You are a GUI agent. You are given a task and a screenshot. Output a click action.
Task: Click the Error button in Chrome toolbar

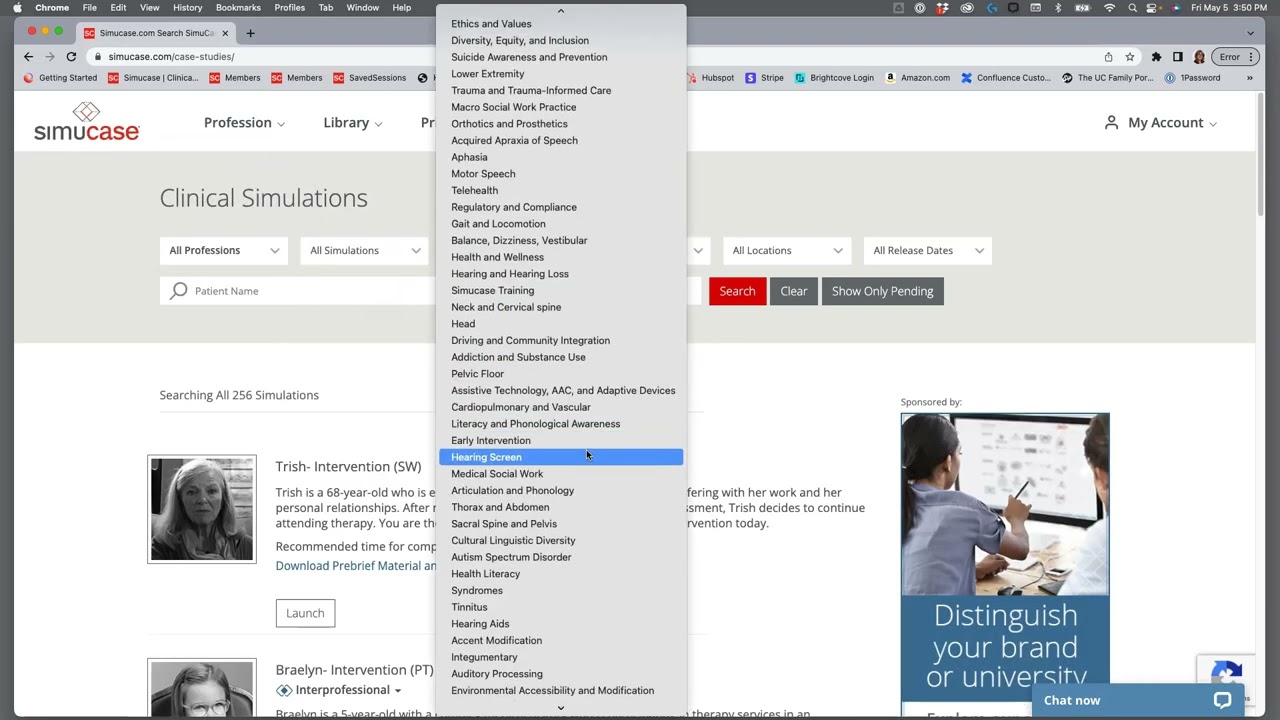click(1235, 57)
